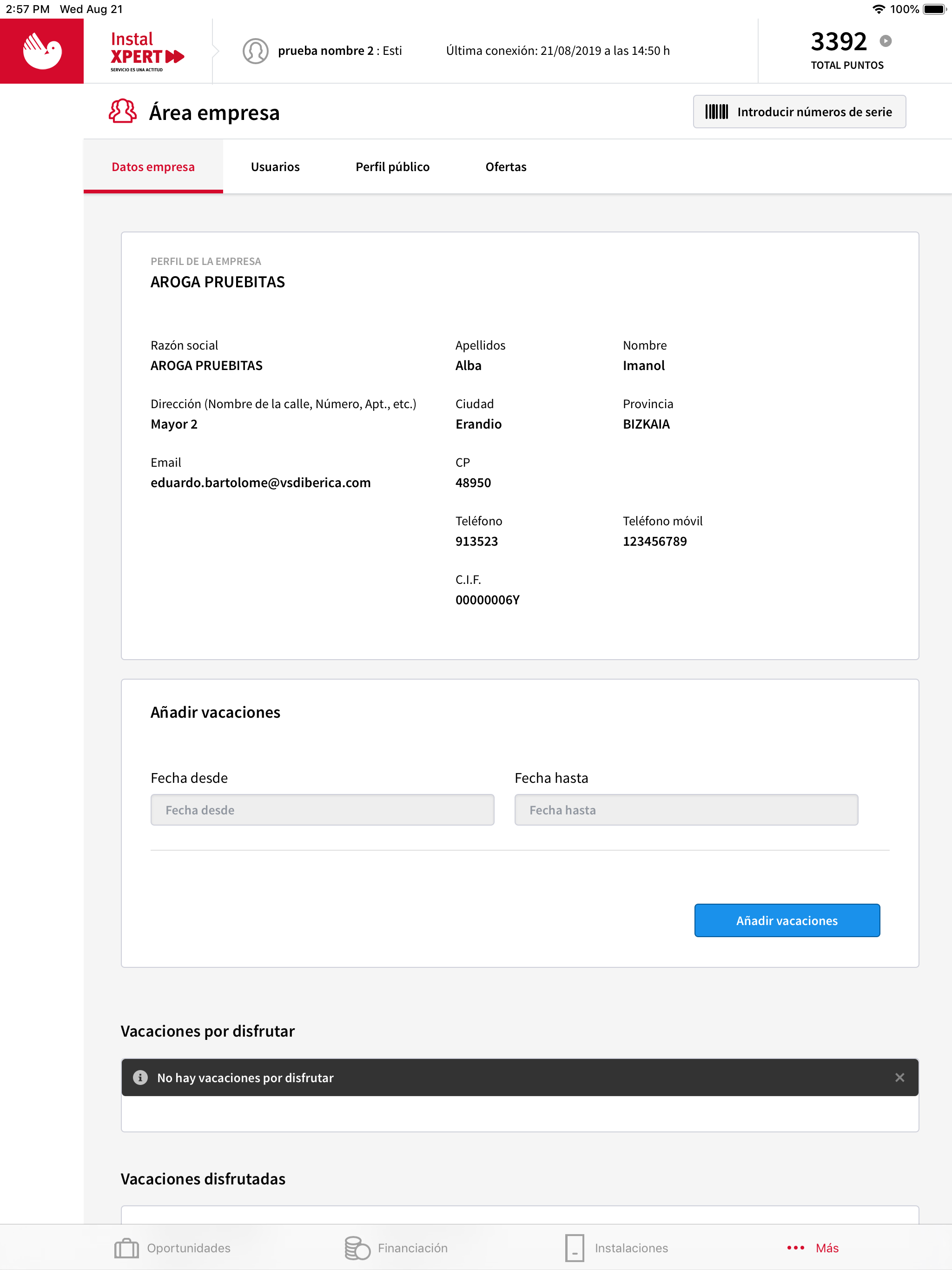
Task: Open Oportunidades briefcase icon in bottom bar
Action: point(126,1248)
